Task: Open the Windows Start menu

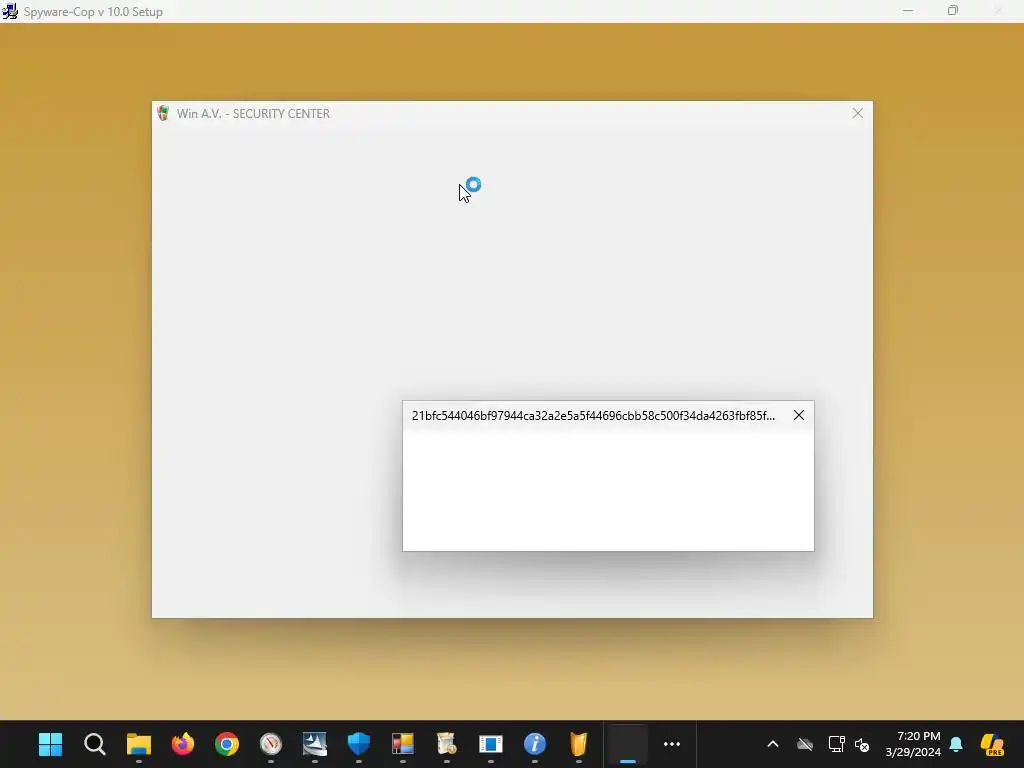Action: [x=50, y=744]
